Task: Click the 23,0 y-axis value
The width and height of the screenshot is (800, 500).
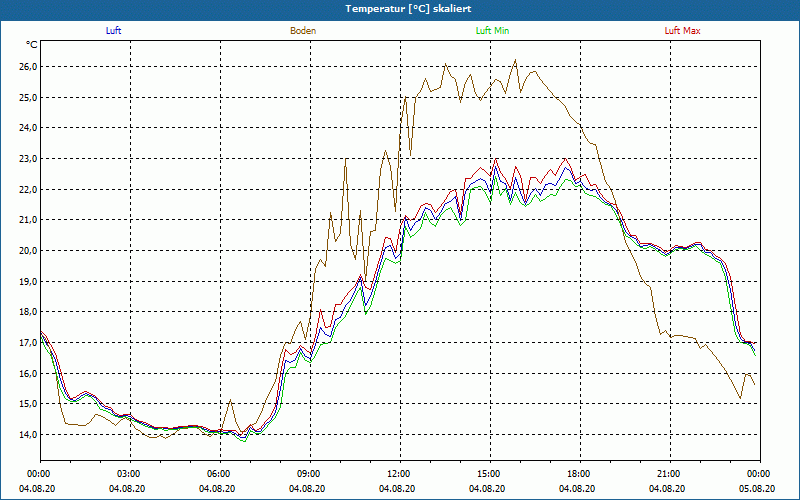Action: click(x=29, y=159)
